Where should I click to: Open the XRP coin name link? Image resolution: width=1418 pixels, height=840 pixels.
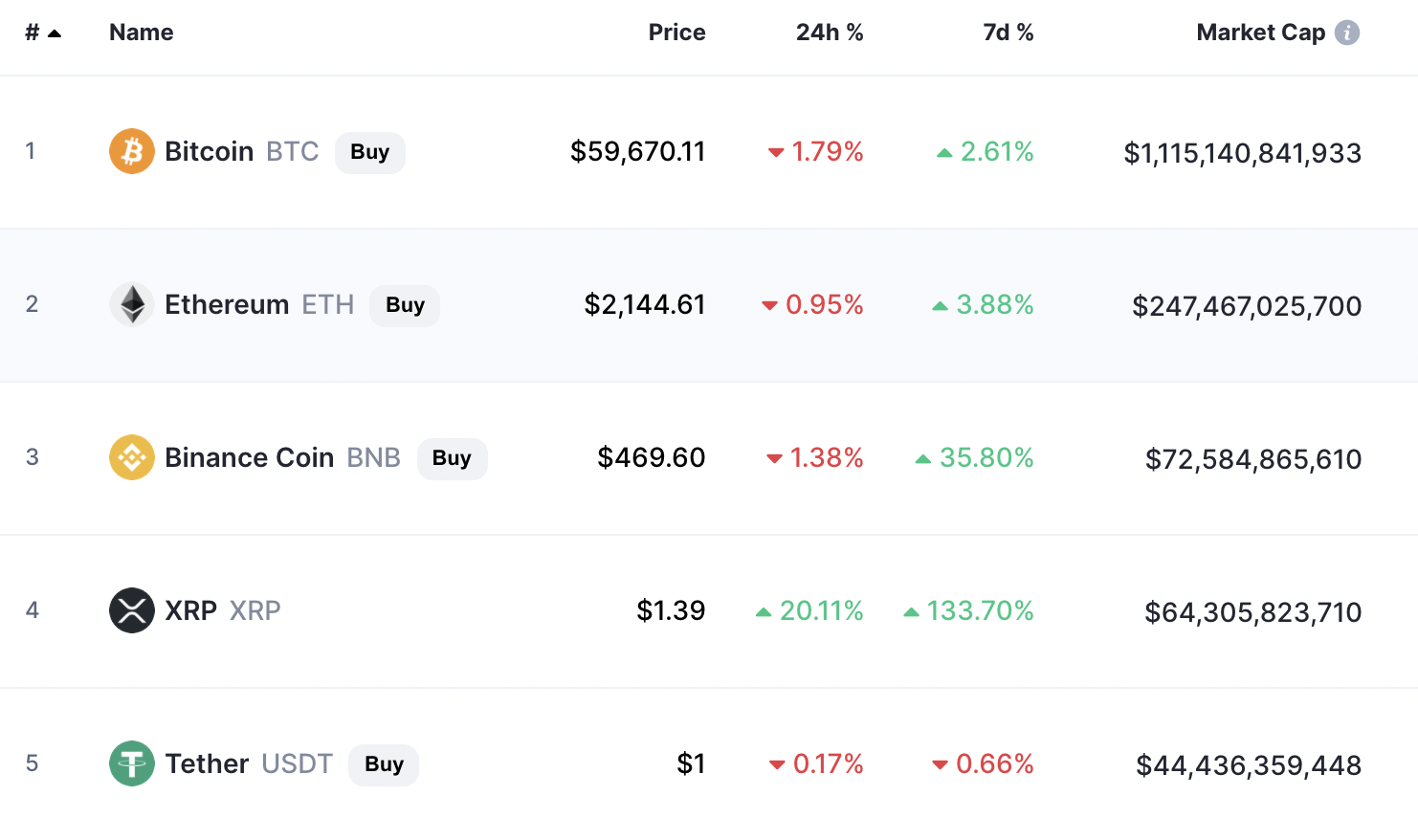point(190,610)
